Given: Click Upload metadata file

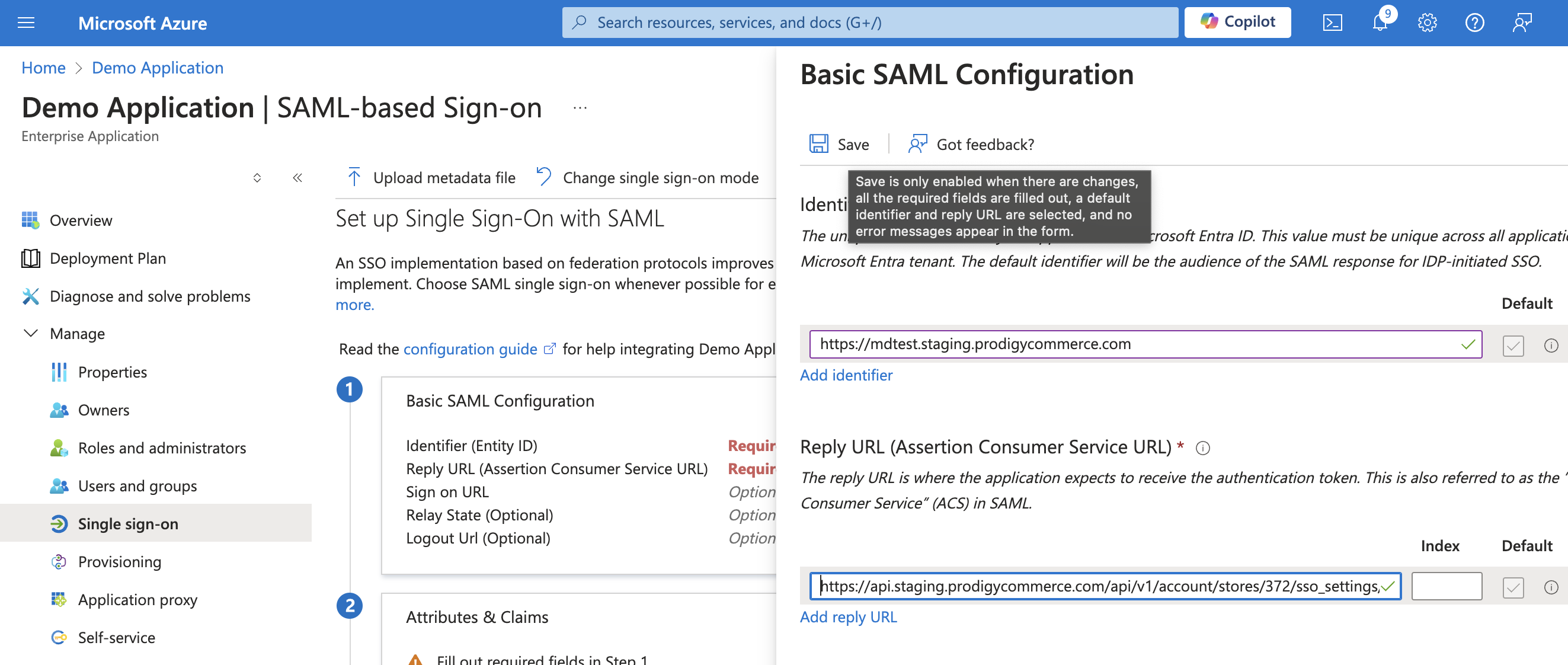Looking at the screenshot, I should pos(431,178).
